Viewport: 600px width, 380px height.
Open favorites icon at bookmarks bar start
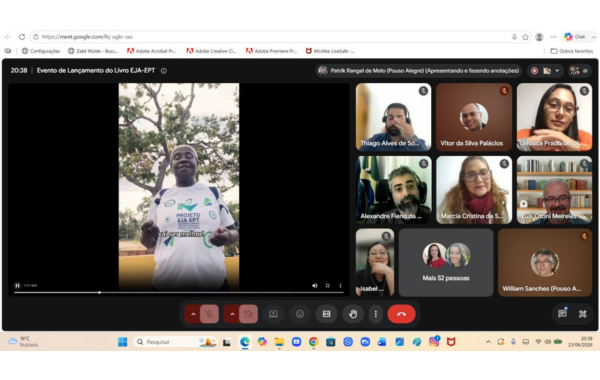click(x=8, y=51)
